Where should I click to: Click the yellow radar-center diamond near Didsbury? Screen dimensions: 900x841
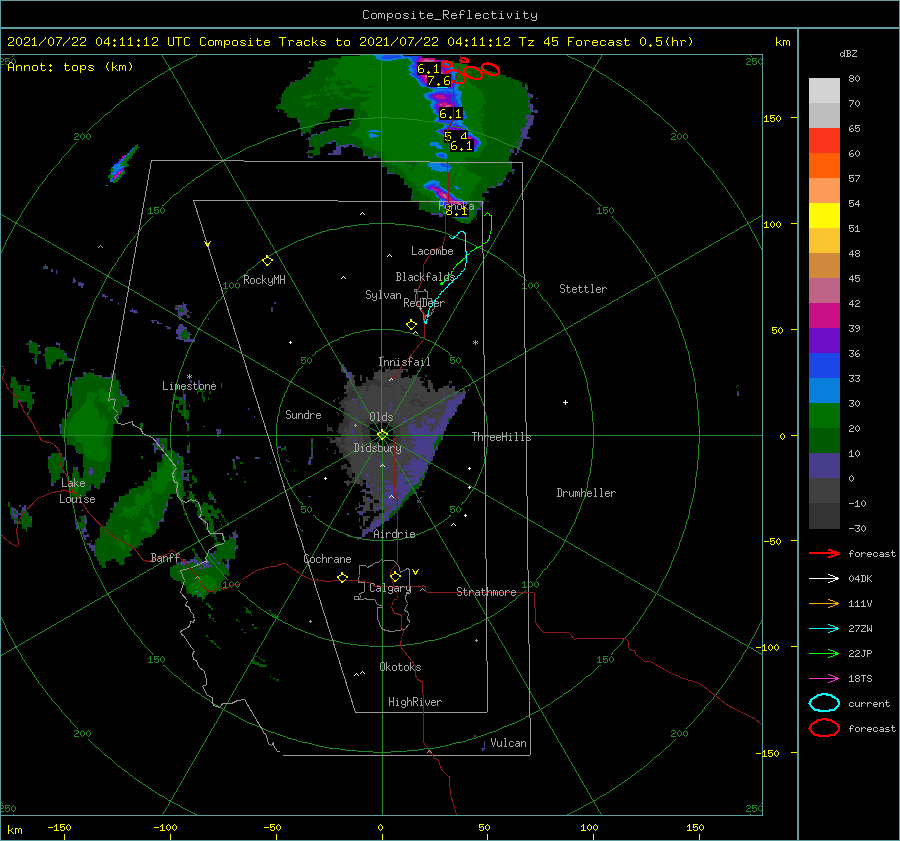pyautogui.click(x=382, y=435)
